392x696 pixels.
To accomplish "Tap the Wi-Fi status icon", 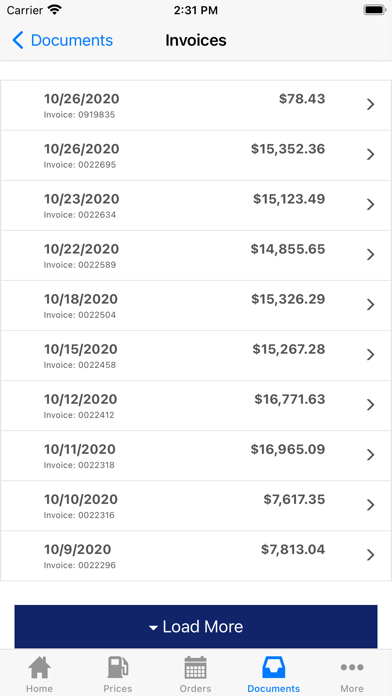I will point(55,10).
